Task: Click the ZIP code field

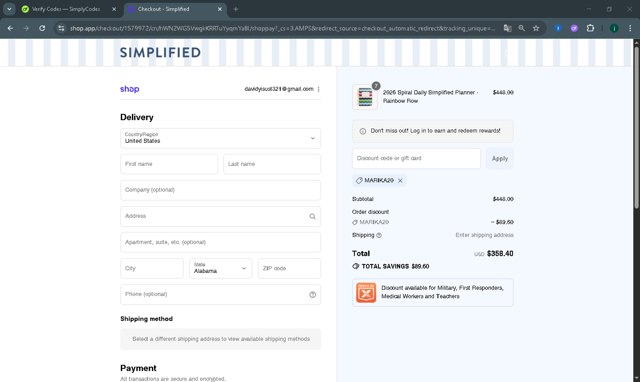Action: pyautogui.click(x=289, y=269)
